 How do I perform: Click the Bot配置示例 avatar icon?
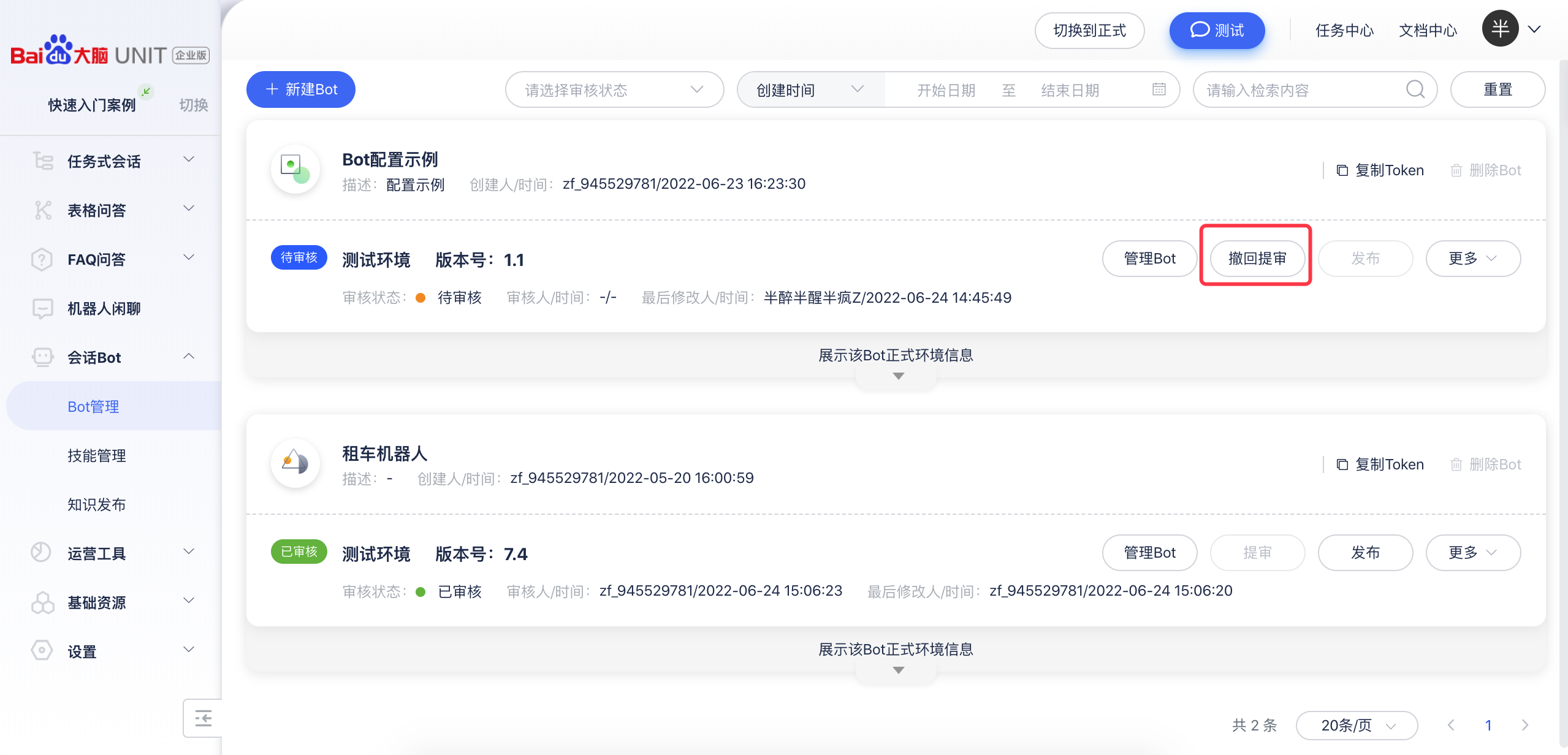[x=295, y=169]
